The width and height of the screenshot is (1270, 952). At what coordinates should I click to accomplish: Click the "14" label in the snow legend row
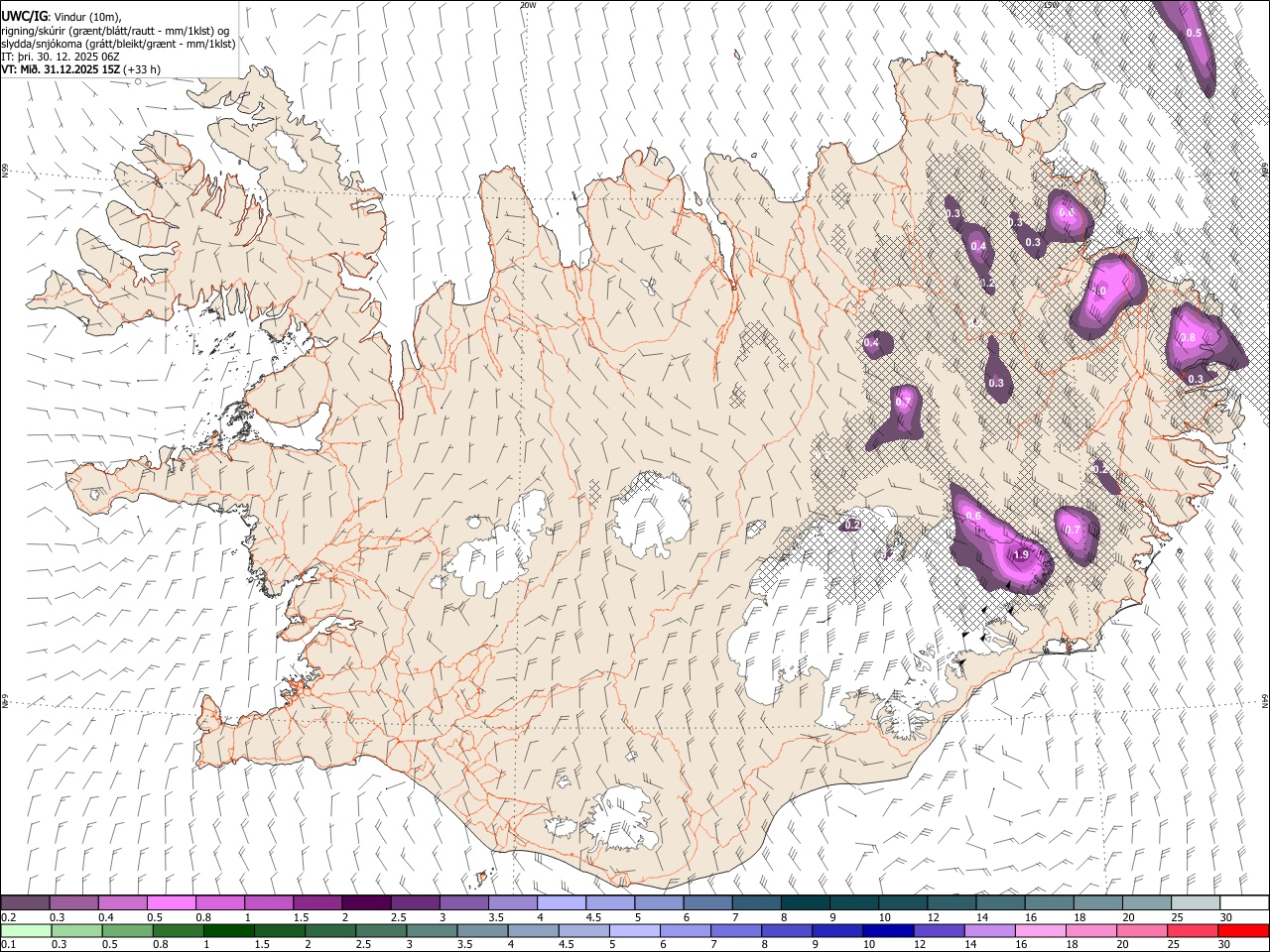(x=983, y=917)
